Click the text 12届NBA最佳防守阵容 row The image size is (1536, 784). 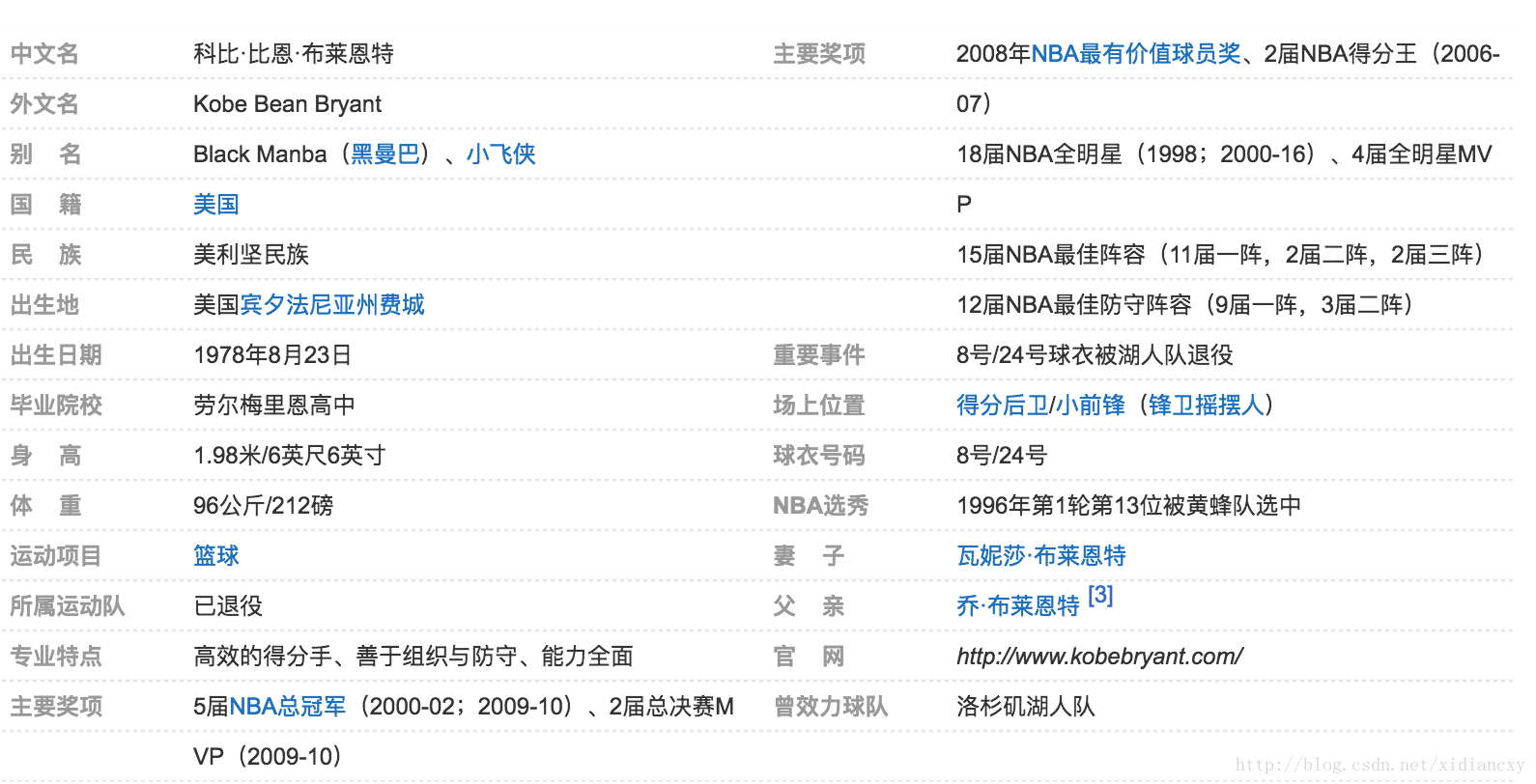(x=1186, y=305)
